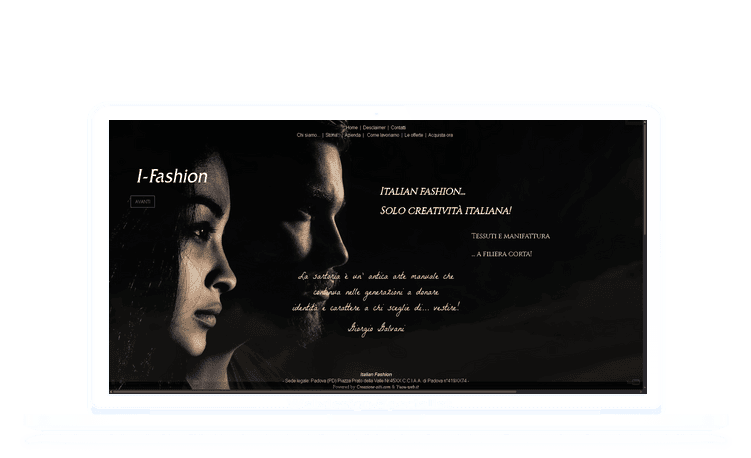Click the Powered by footer link
This screenshot has height=458, width=751.
point(376,386)
